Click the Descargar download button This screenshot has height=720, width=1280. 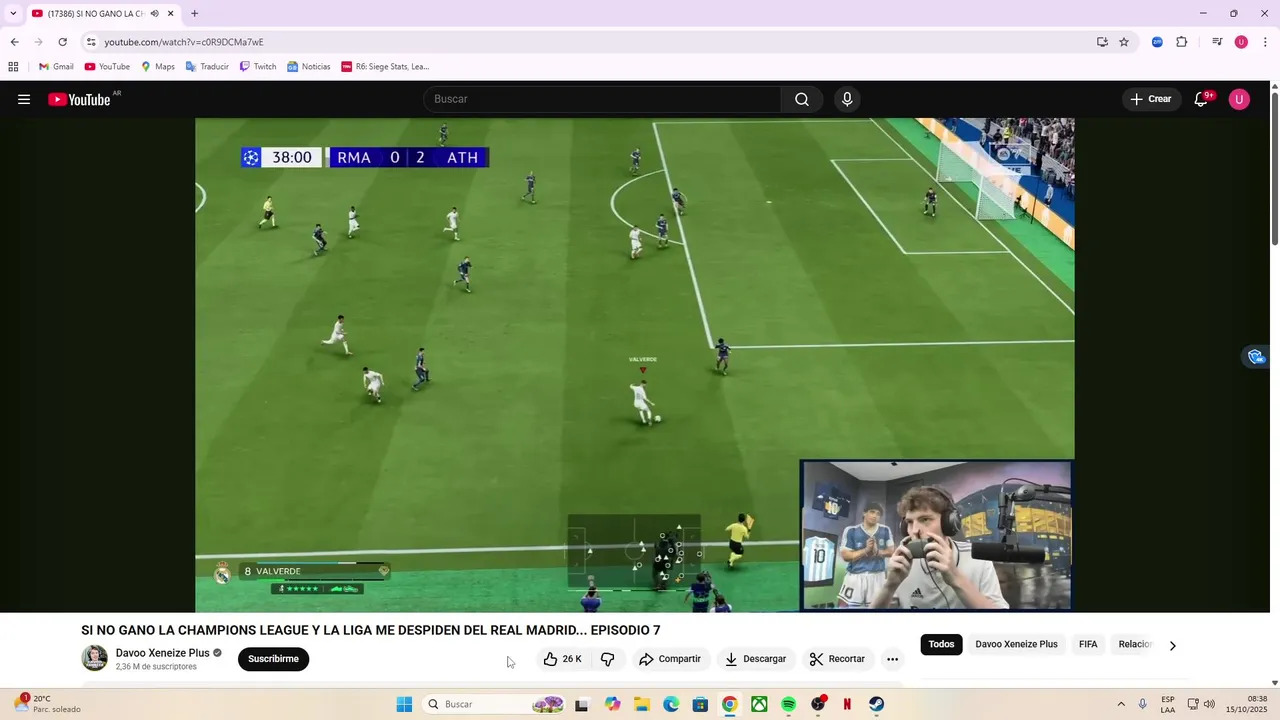755,659
